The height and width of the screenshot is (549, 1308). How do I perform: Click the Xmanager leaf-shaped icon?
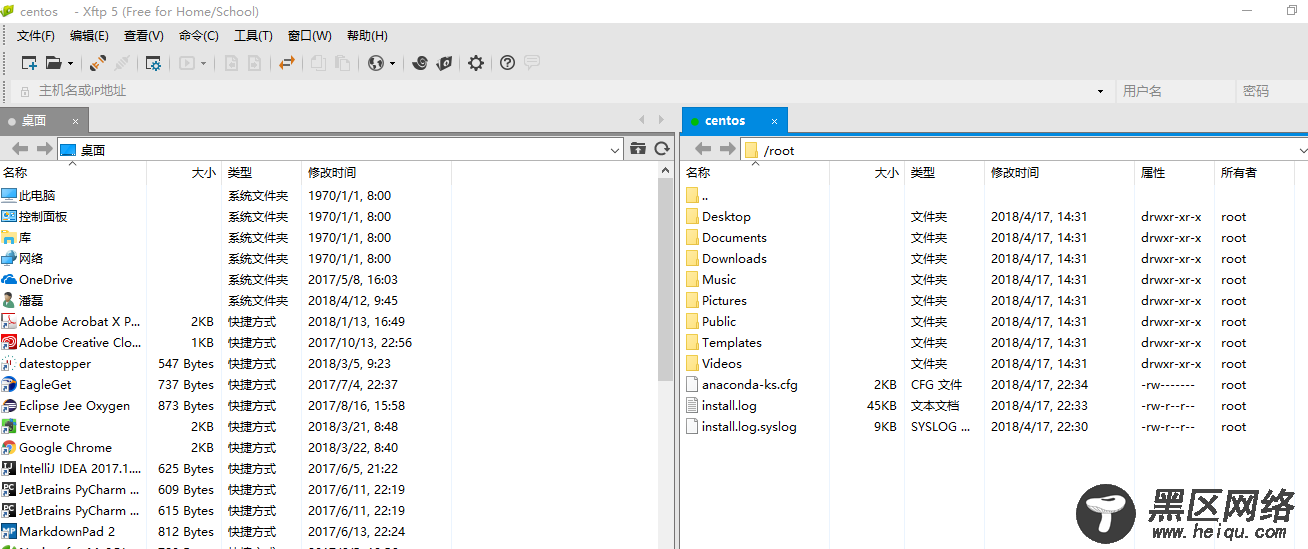pos(444,63)
